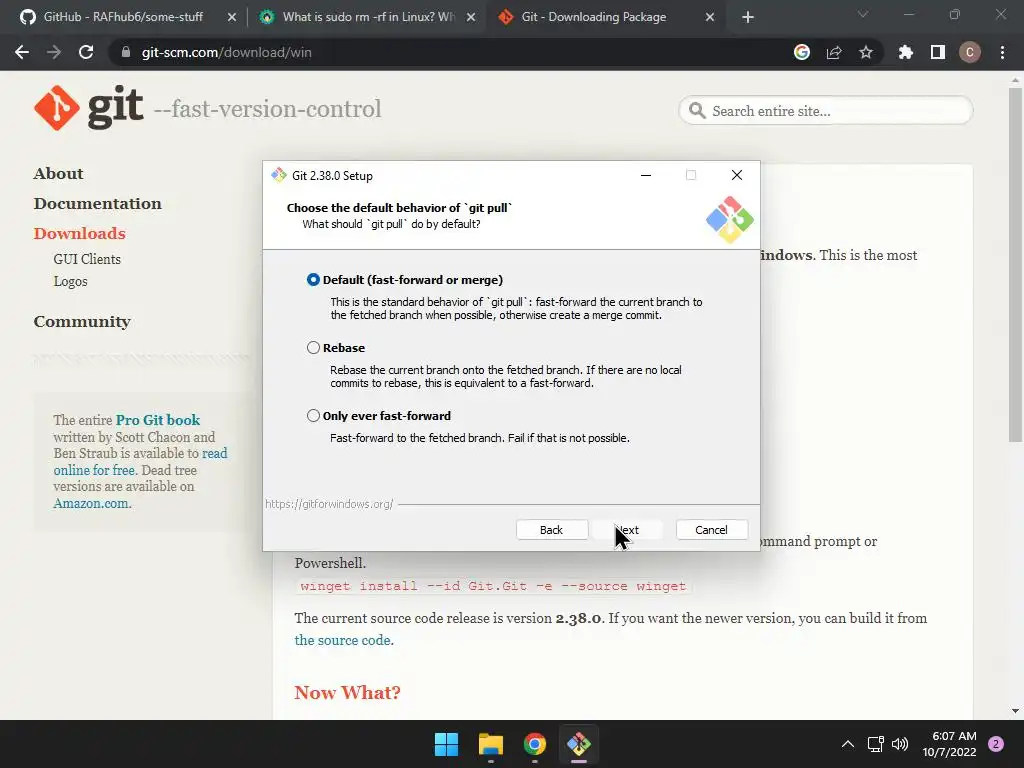Open the Google account icon in address bar

click(802, 52)
